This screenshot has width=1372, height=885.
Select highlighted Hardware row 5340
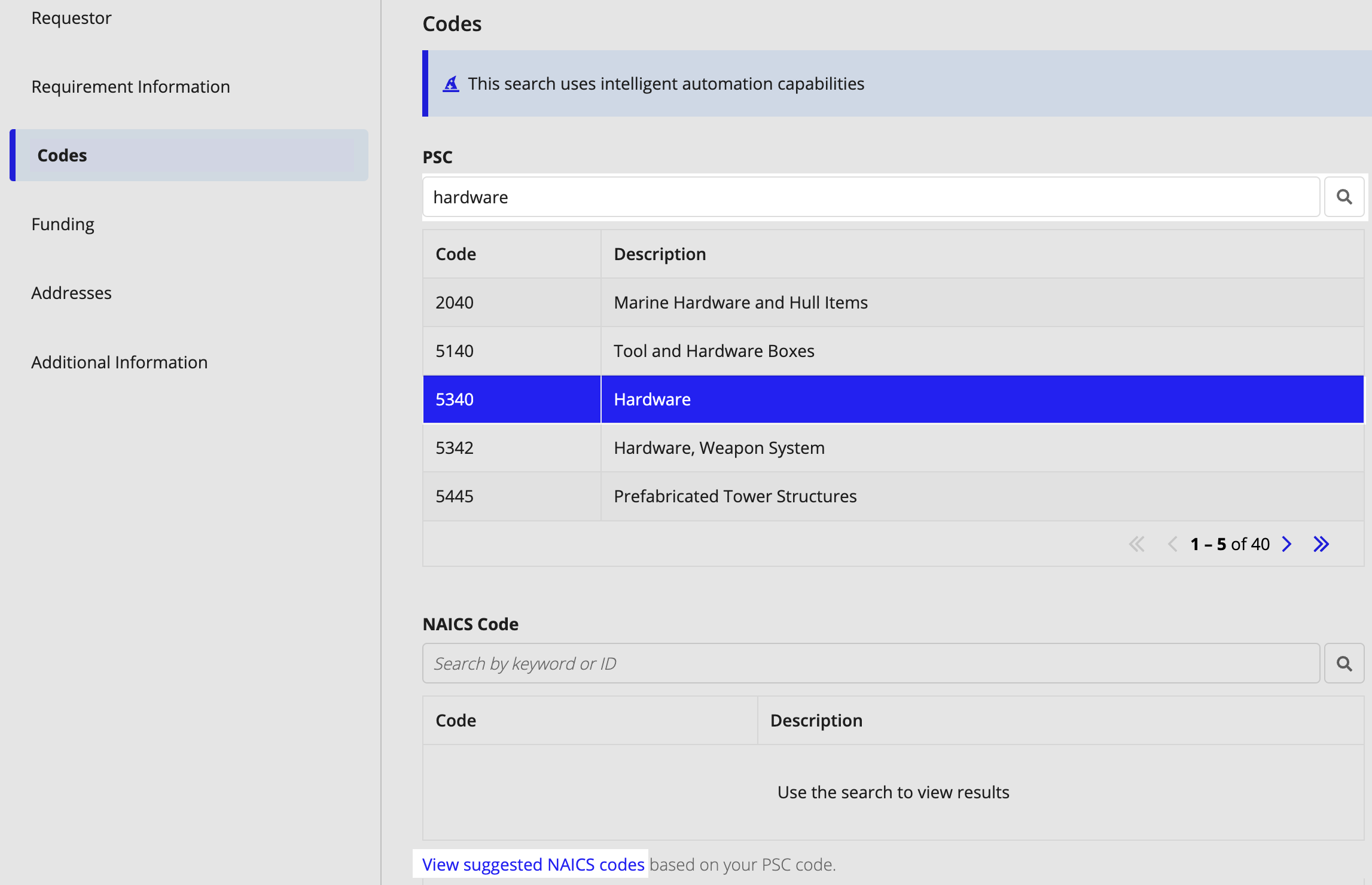(893, 399)
